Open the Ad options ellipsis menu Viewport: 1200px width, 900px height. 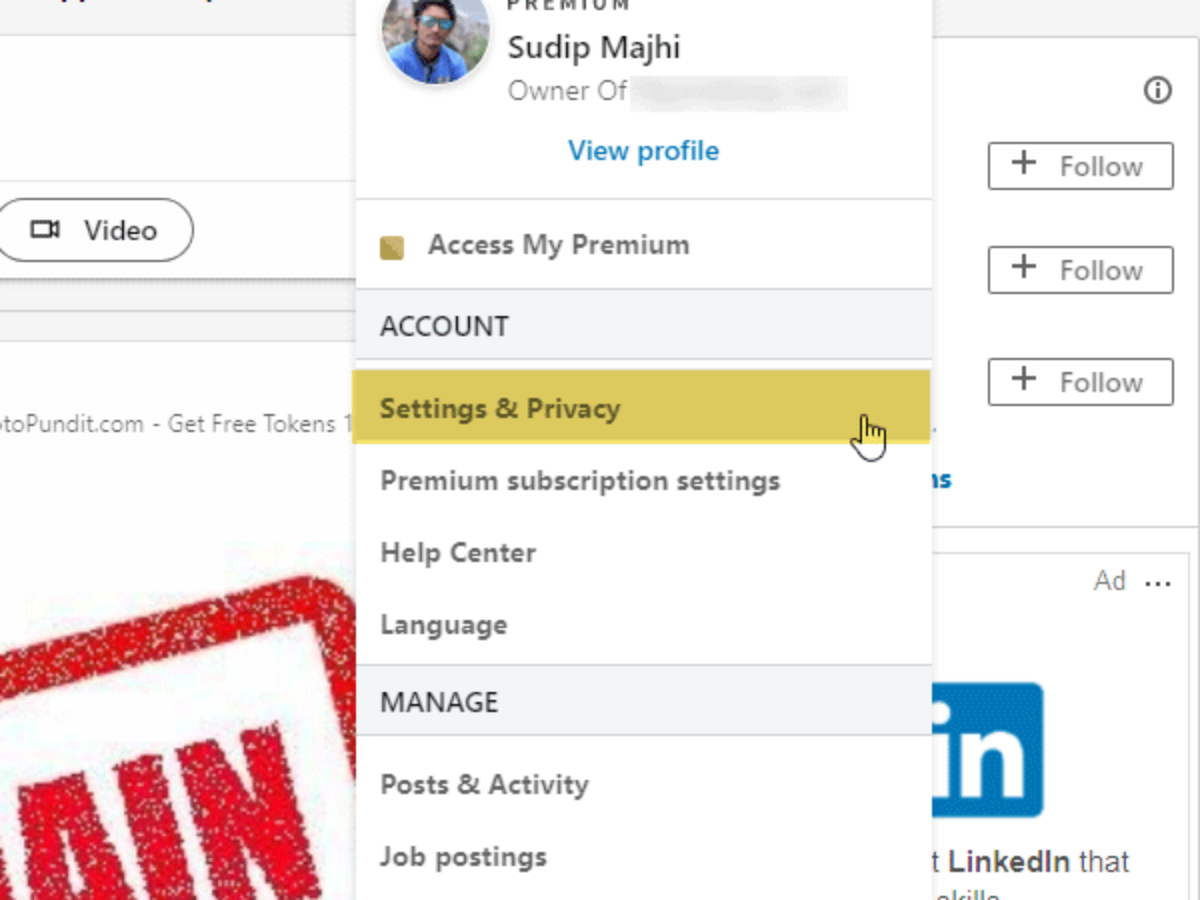1158,583
